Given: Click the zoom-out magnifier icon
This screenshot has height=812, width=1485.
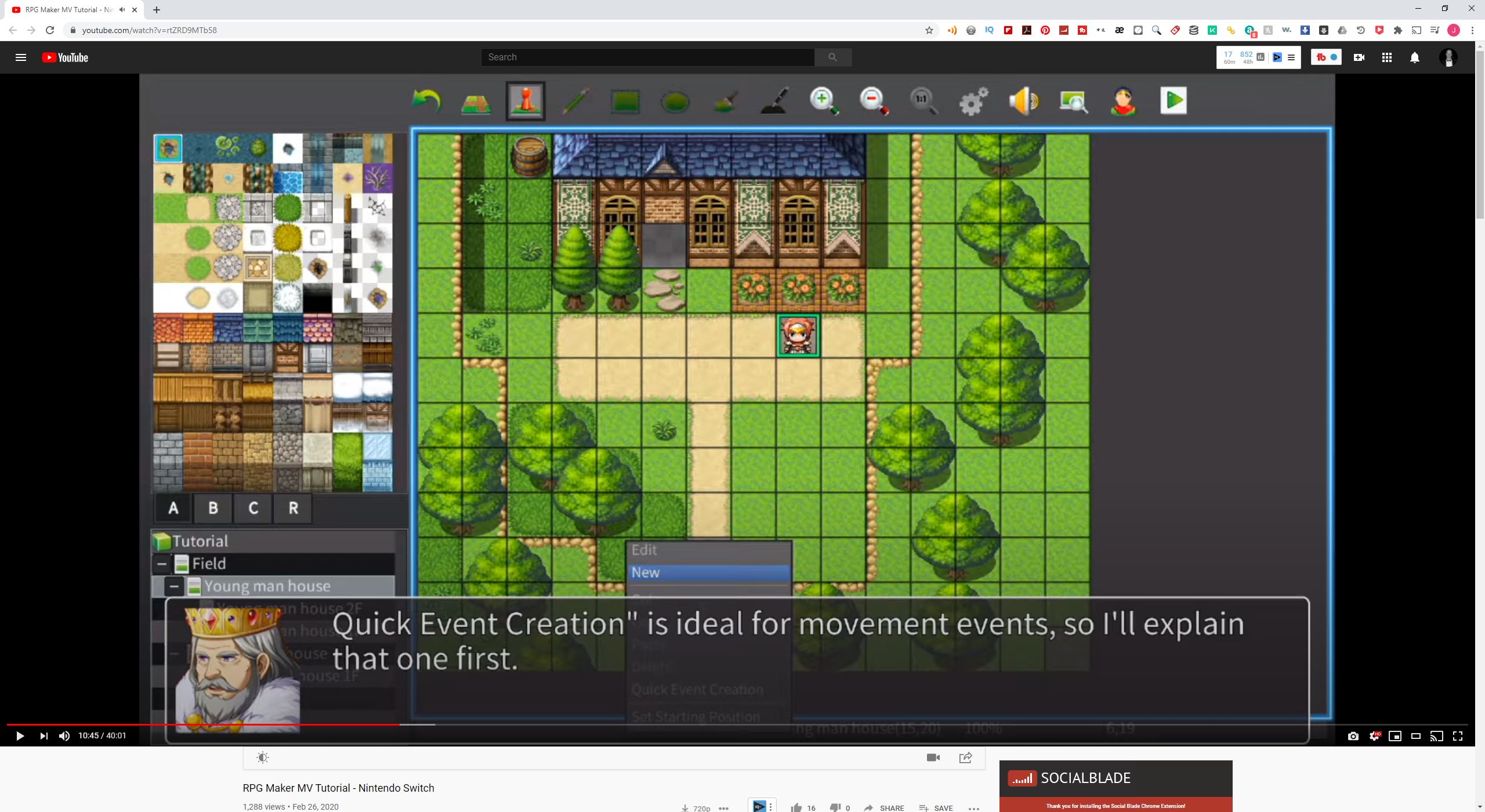Looking at the screenshot, I should tap(874, 101).
